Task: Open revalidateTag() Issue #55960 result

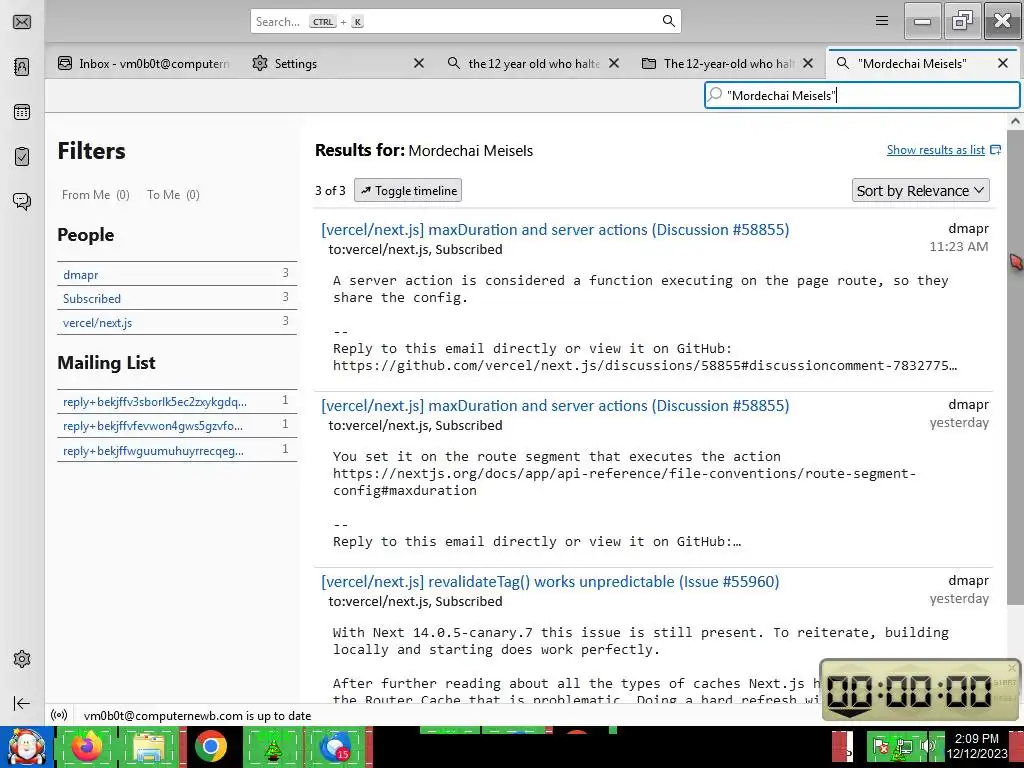Action: click(550, 582)
